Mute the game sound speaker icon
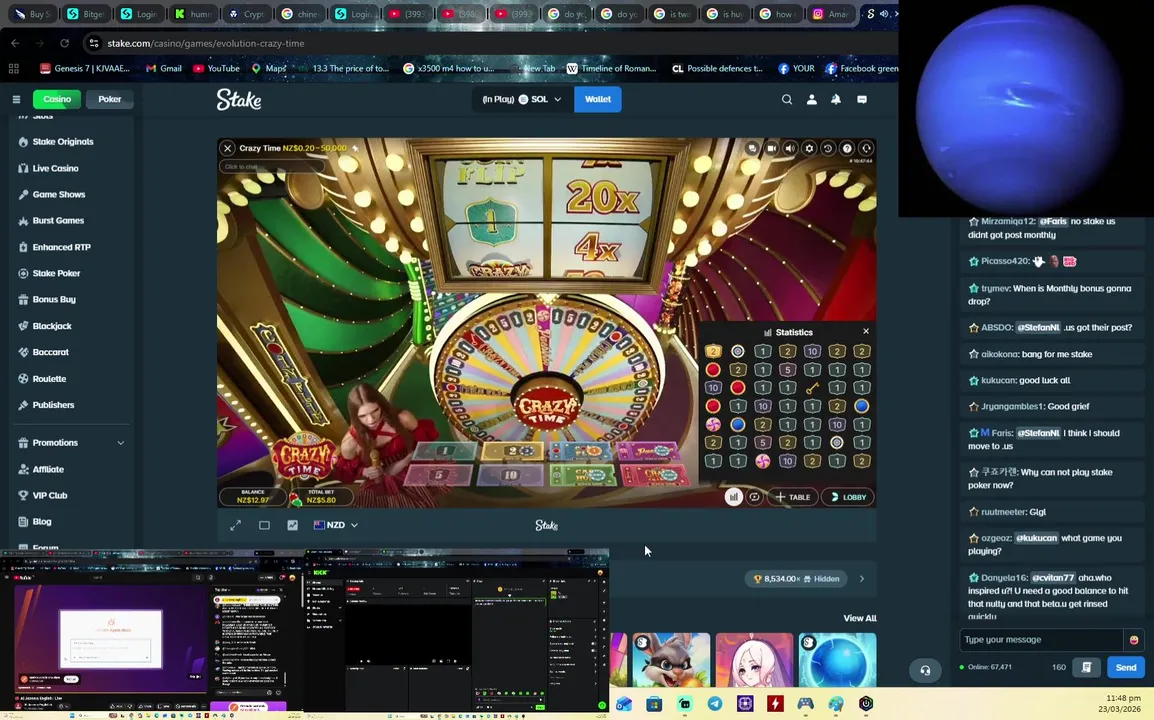 [x=790, y=148]
